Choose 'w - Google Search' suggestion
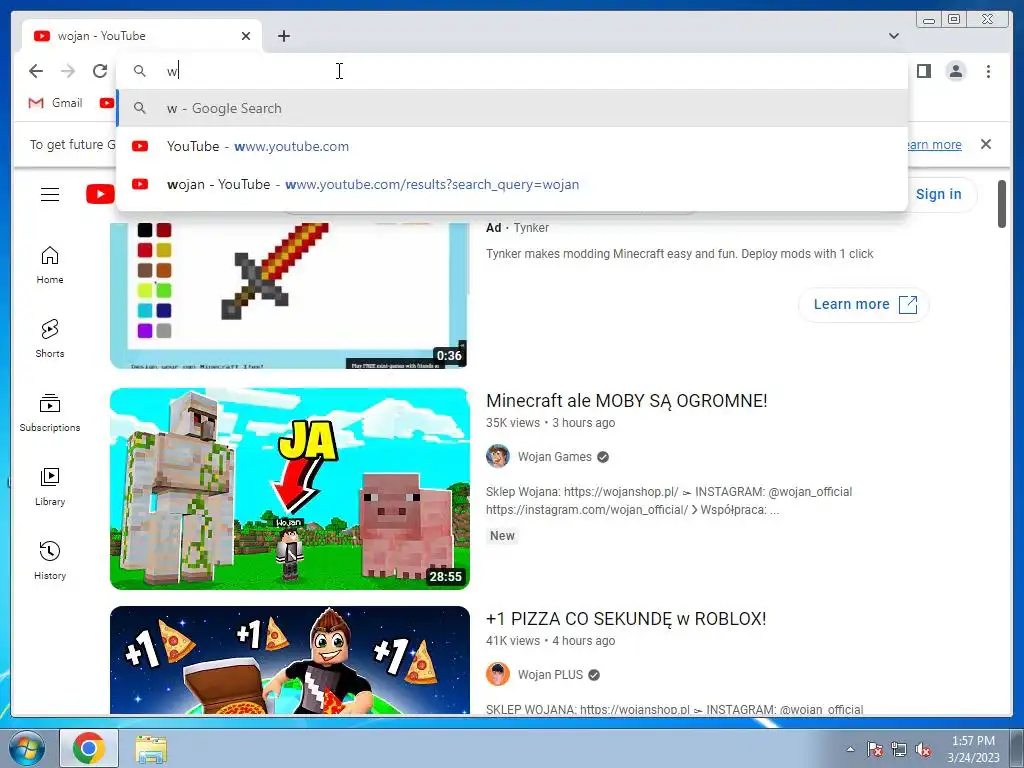1024x768 pixels. [512, 108]
